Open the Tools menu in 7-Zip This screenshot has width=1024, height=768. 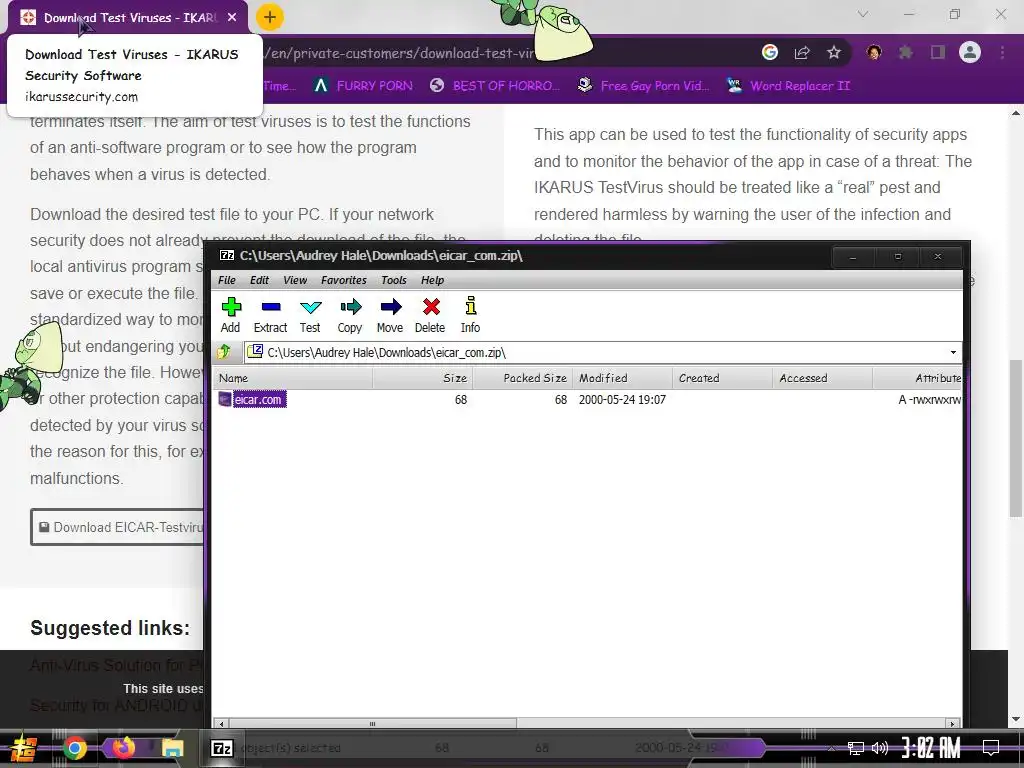point(394,280)
